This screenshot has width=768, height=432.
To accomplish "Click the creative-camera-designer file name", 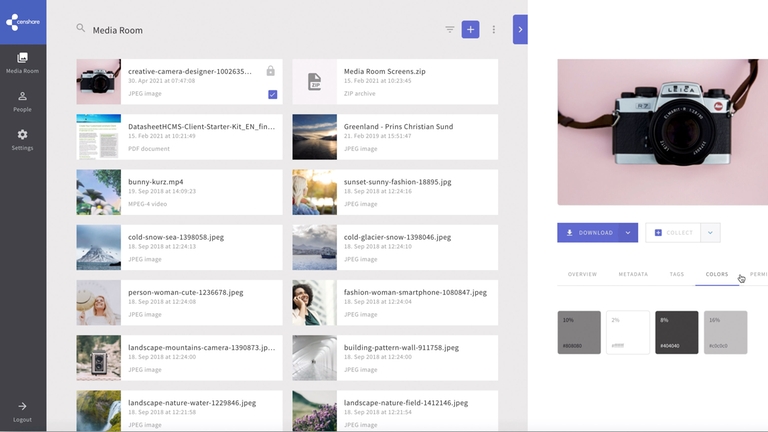I will click(x=190, y=71).
